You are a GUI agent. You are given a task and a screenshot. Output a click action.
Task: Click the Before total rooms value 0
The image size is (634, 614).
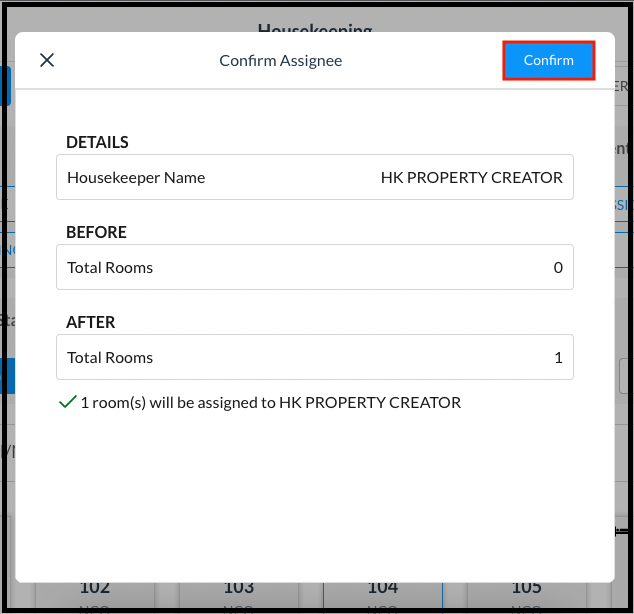(x=558, y=267)
